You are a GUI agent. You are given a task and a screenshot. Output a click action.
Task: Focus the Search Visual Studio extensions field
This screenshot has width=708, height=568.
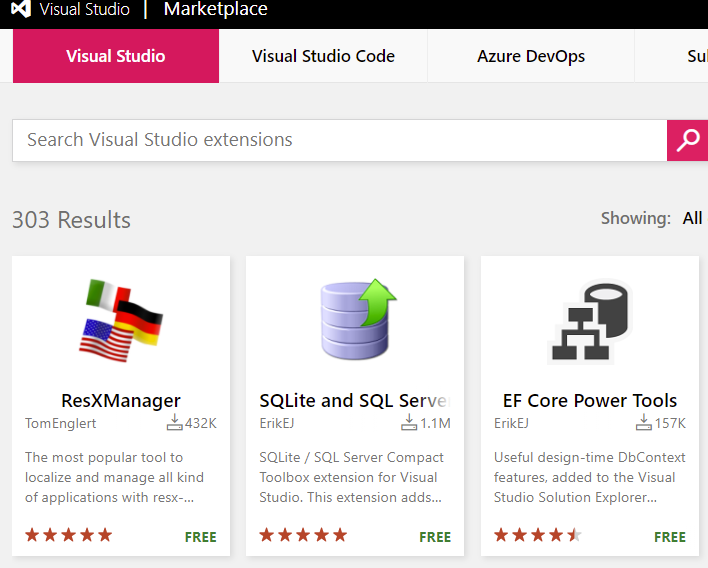point(340,140)
